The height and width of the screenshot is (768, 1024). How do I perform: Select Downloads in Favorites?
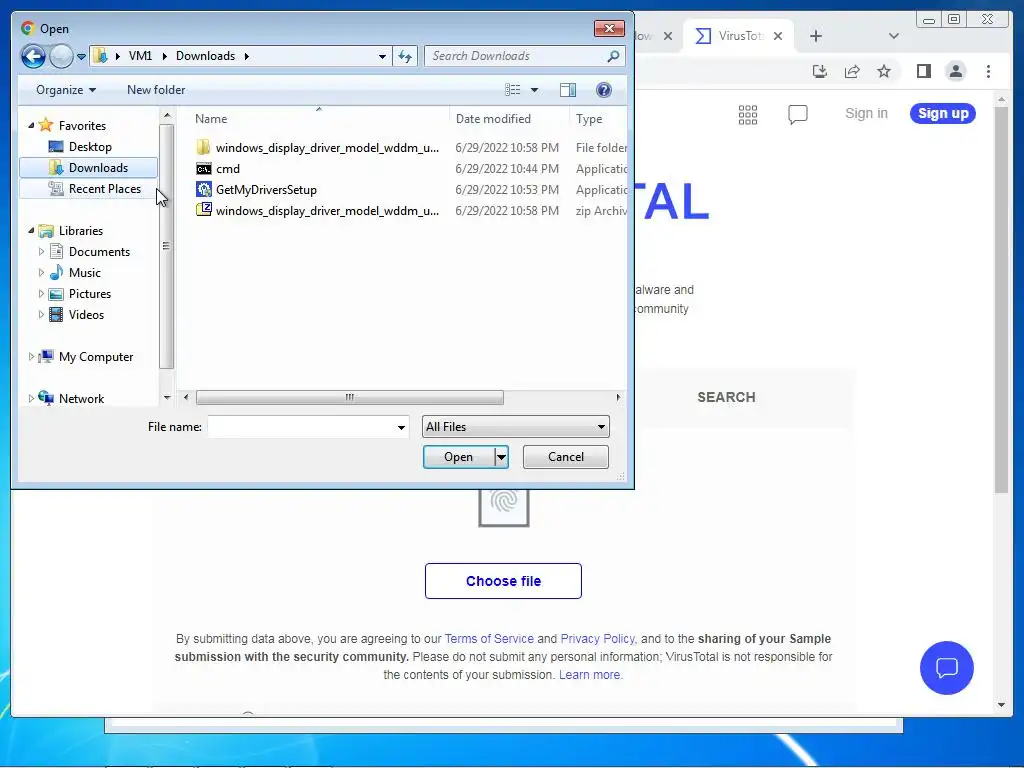89,168
